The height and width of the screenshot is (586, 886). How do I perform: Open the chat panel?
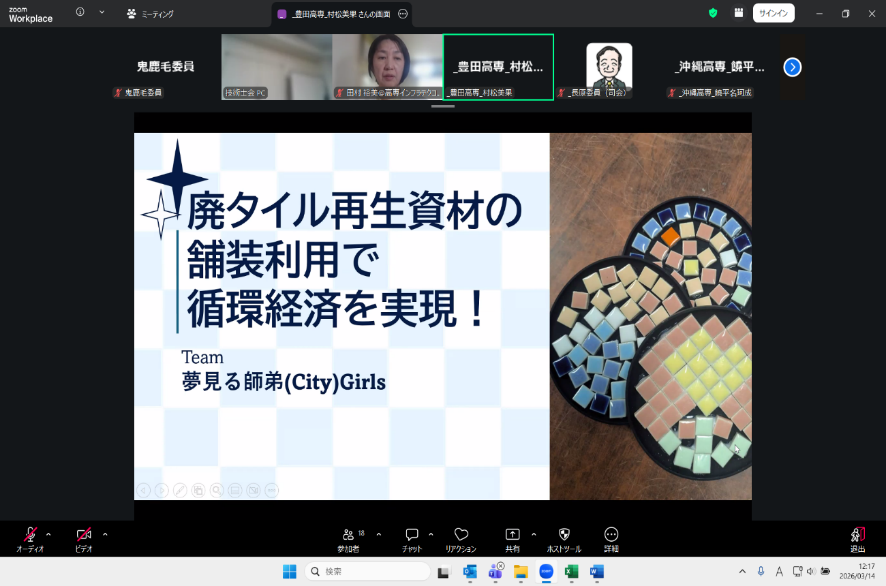coord(411,536)
